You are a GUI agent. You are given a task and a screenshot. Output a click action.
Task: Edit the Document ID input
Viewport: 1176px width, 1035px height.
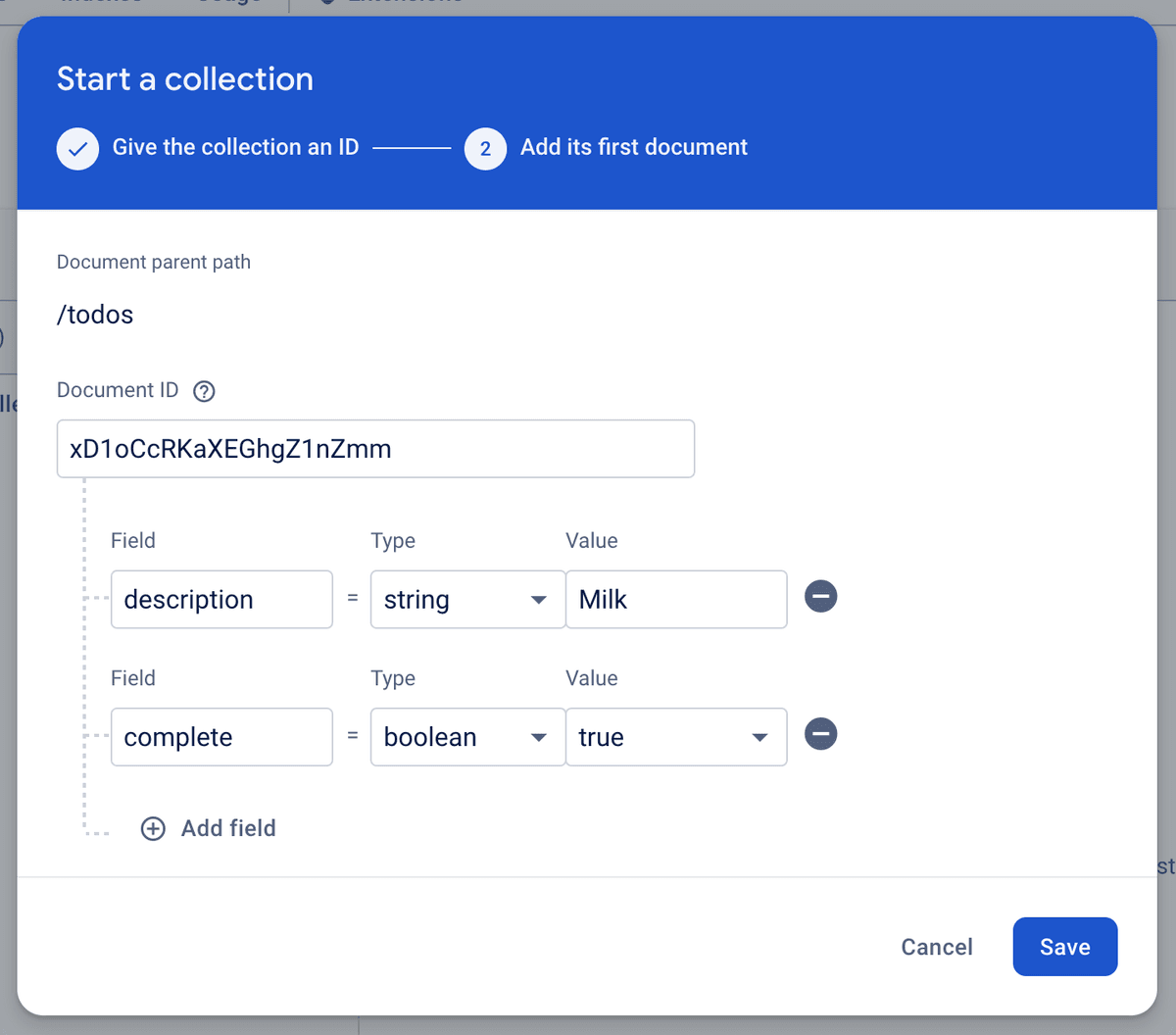pos(375,448)
